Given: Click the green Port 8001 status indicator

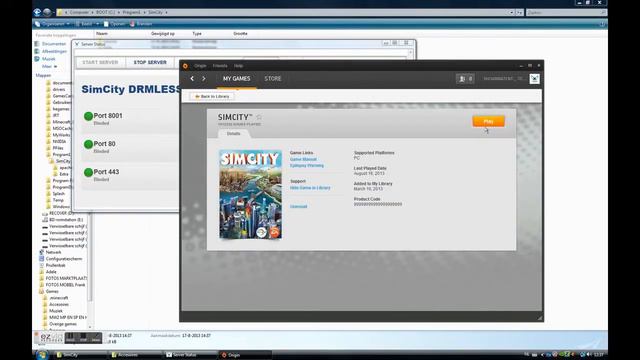Looking at the screenshot, I should click(88, 116).
